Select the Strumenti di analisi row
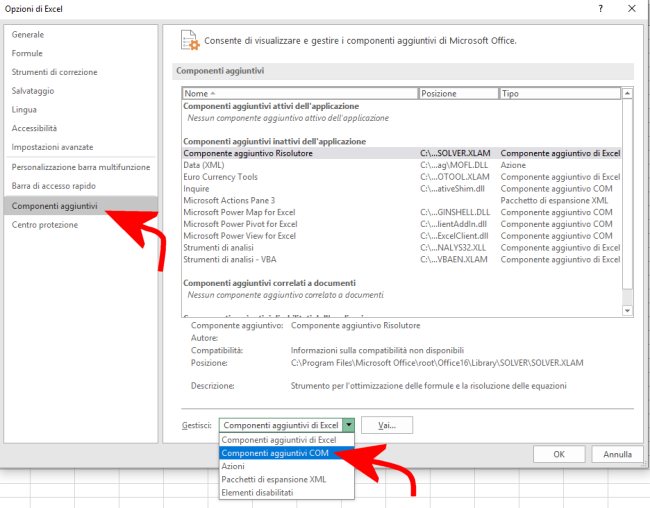 tap(402, 248)
